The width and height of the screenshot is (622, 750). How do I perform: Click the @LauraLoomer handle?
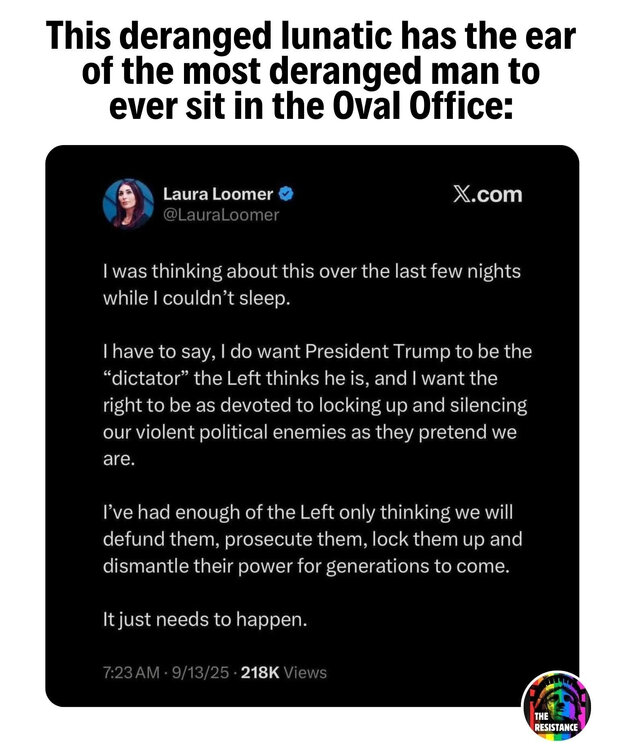[x=221, y=214]
